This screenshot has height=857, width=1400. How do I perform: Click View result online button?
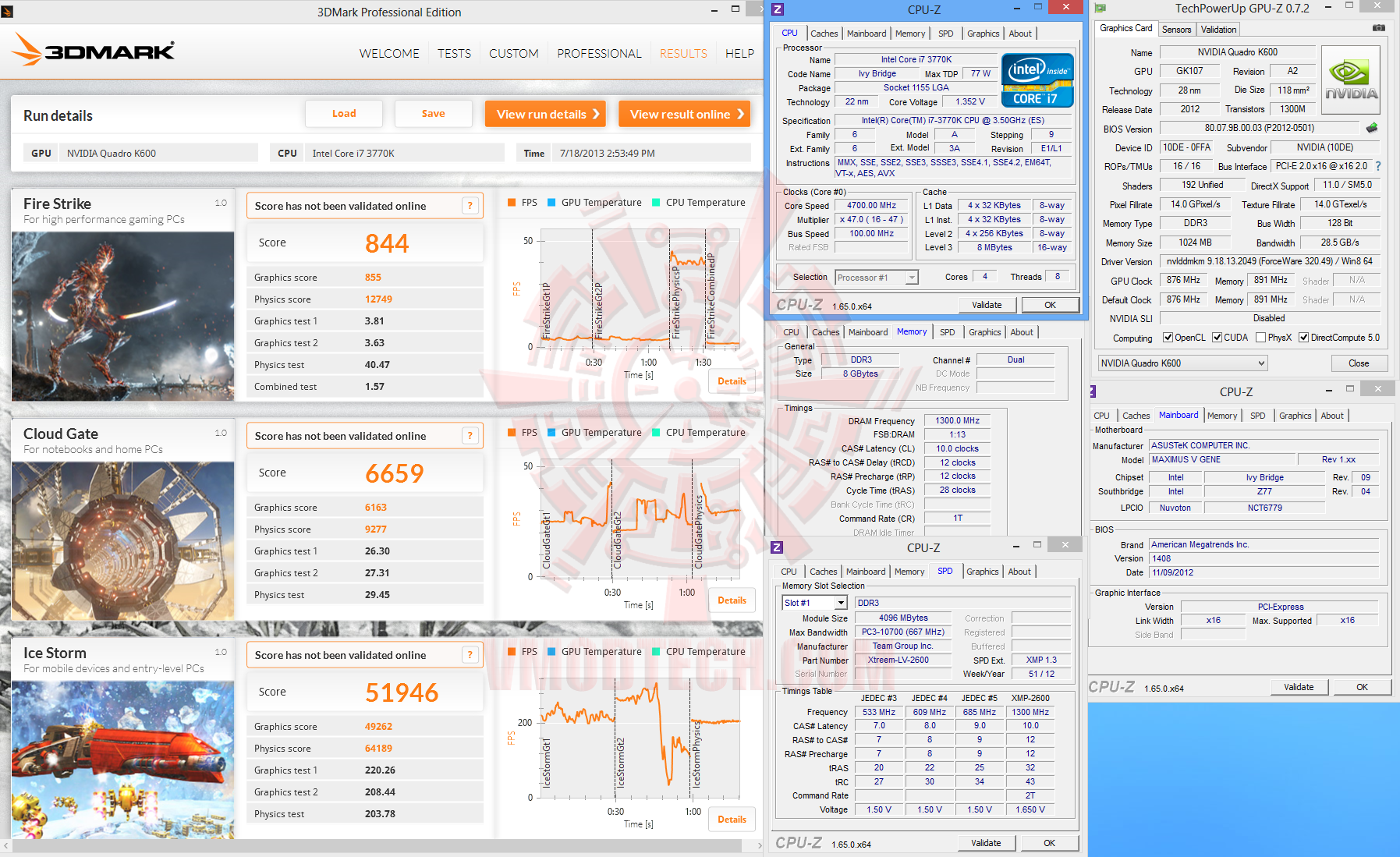[684, 114]
